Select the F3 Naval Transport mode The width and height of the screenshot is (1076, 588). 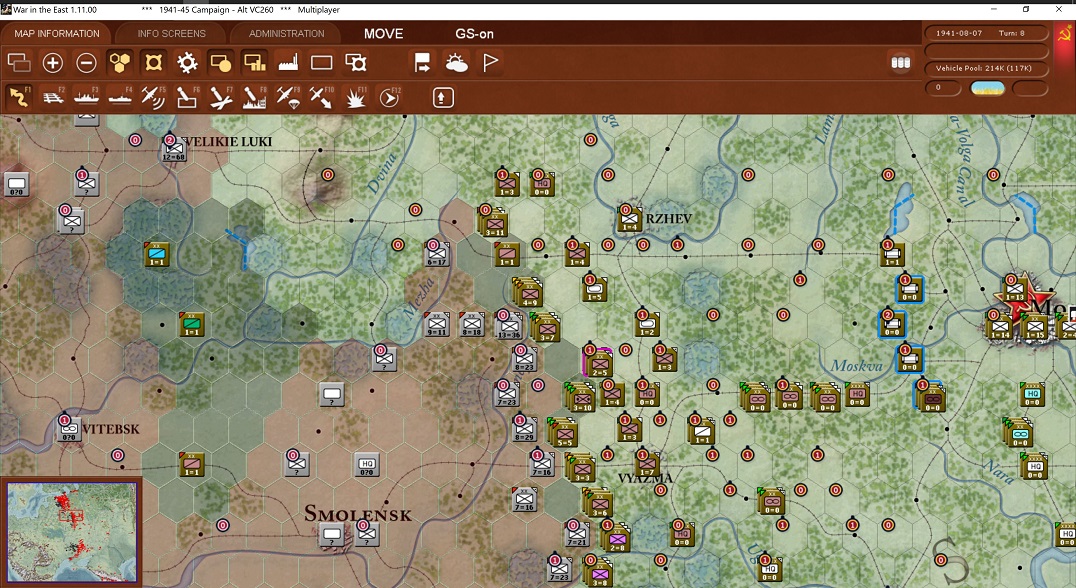point(86,97)
